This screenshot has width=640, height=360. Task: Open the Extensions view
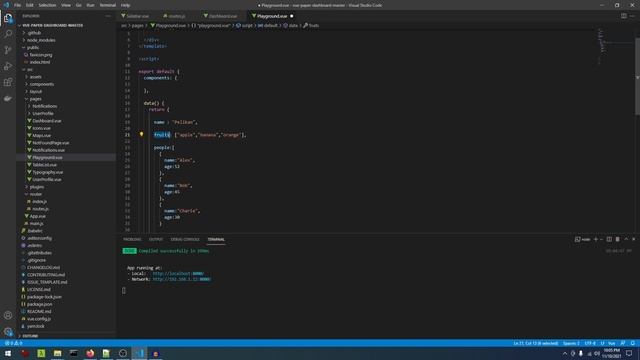(8, 82)
